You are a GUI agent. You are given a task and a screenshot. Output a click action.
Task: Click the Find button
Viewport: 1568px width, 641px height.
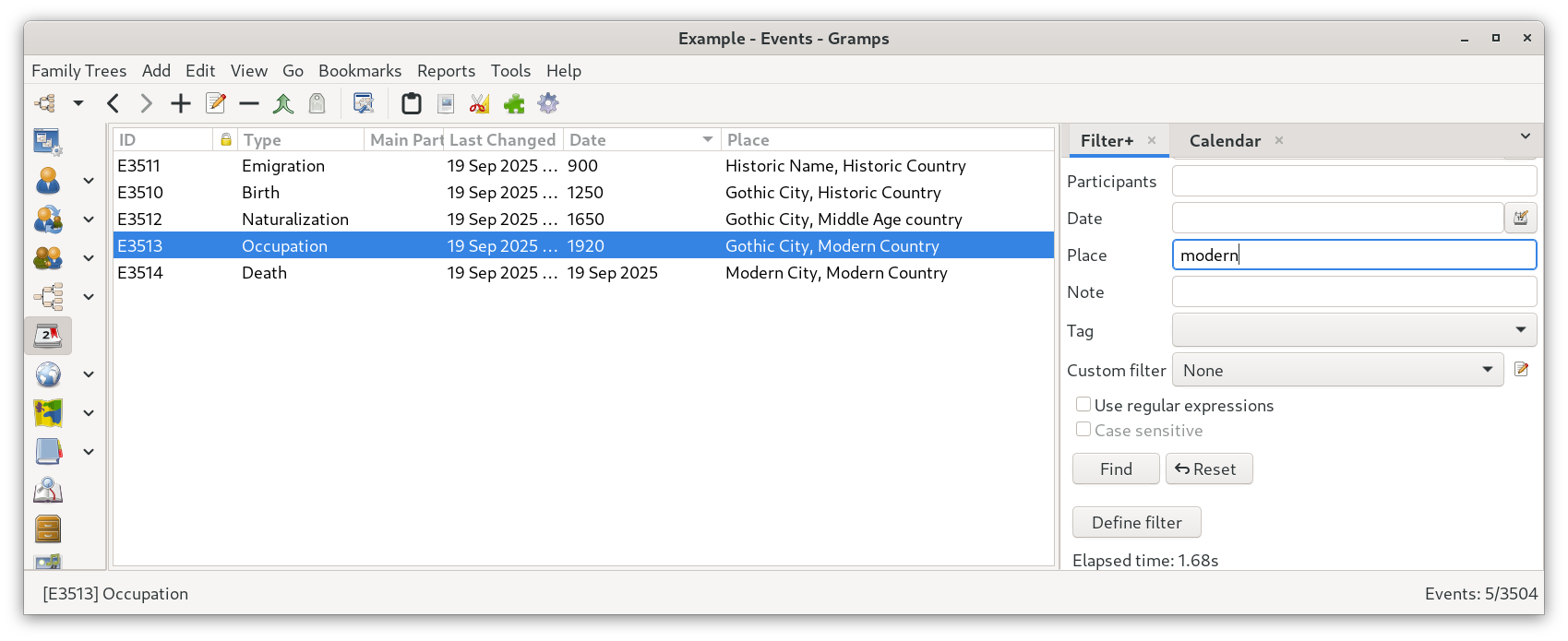tap(1116, 469)
